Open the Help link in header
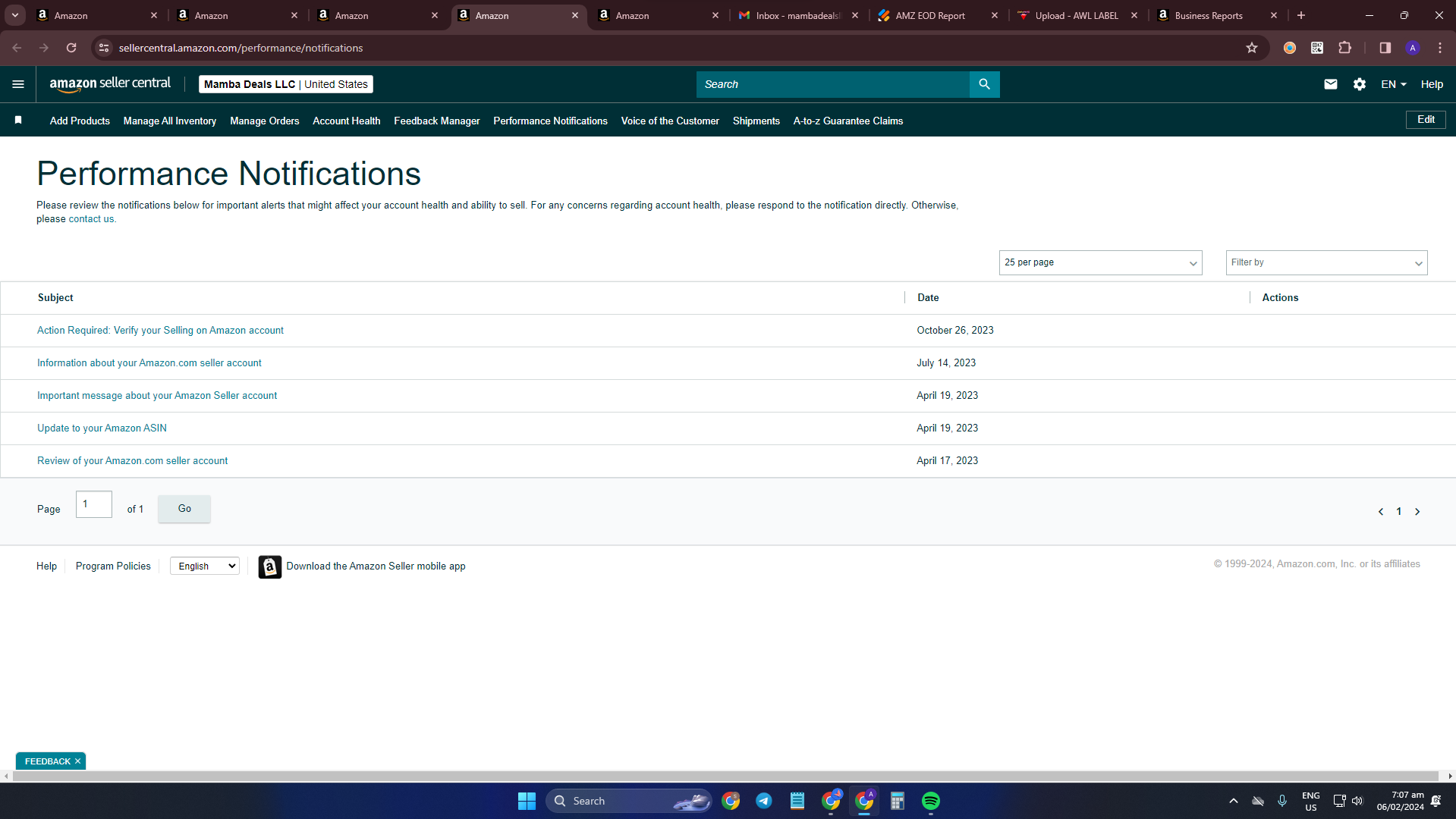This screenshot has width=1456, height=819. [1432, 84]
